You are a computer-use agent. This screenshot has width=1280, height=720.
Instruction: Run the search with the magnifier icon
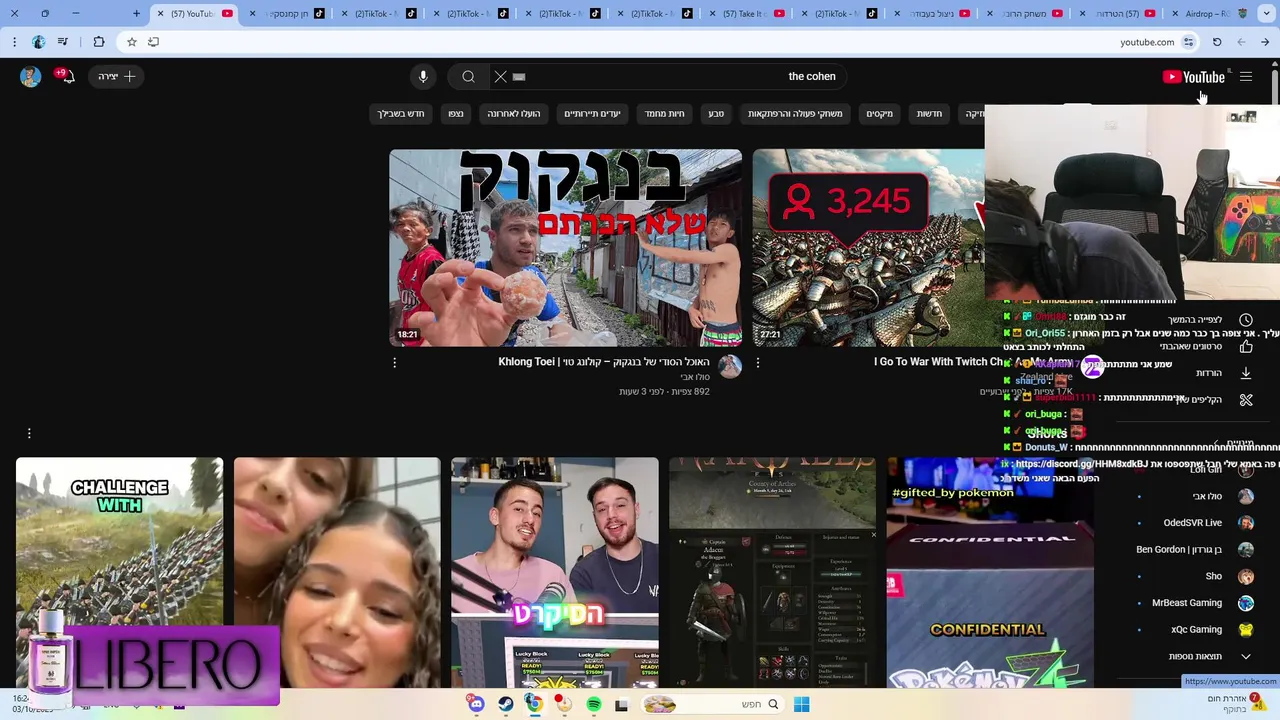(468, 76)
